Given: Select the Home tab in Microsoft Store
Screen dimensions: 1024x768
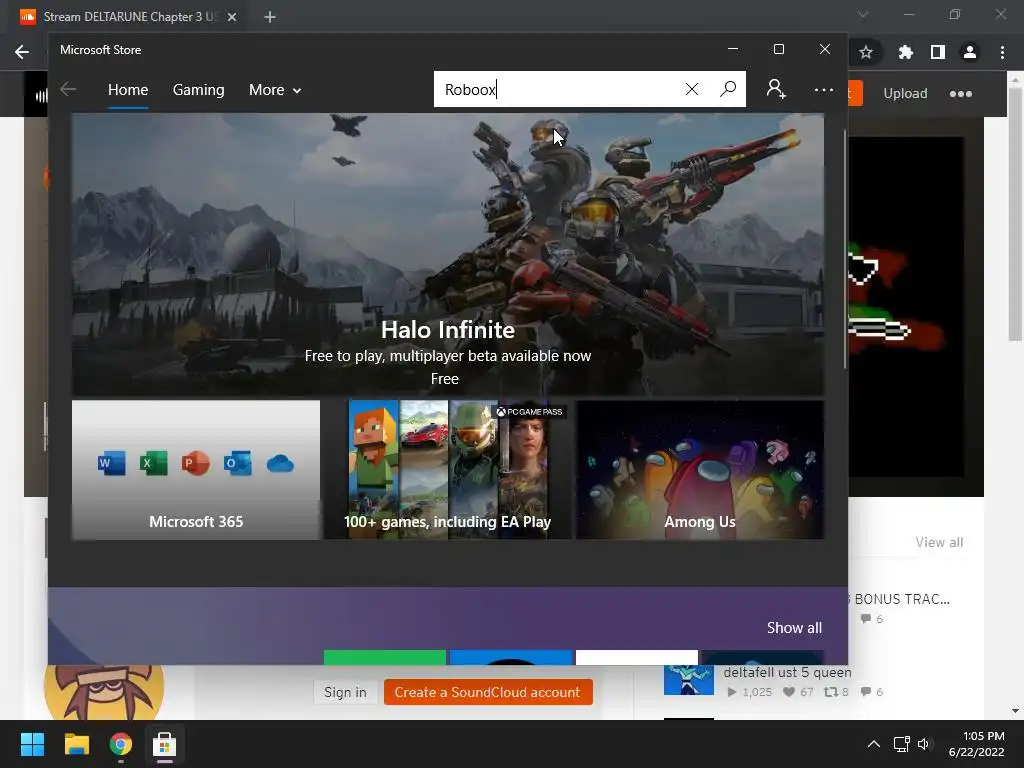Looking at the screenshot, I should click(128, 90).
